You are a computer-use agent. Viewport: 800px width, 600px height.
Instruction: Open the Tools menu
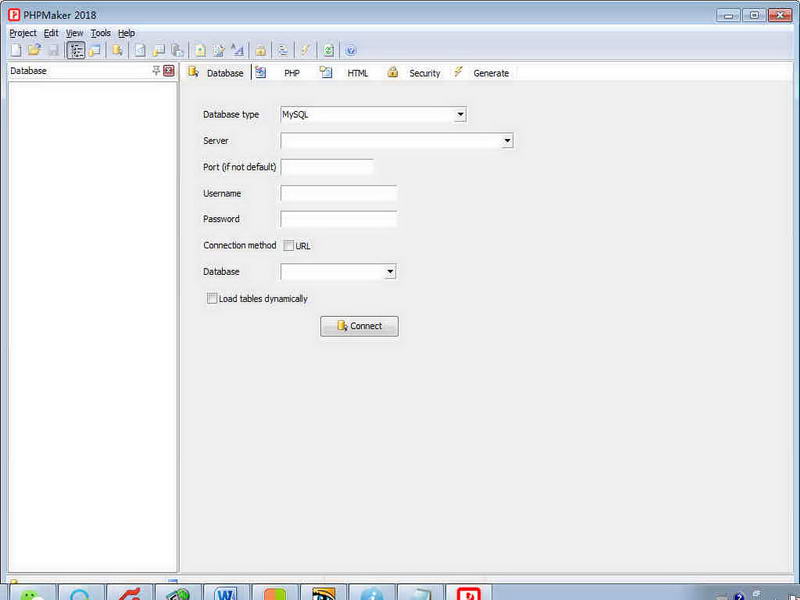tap(101, 33)
